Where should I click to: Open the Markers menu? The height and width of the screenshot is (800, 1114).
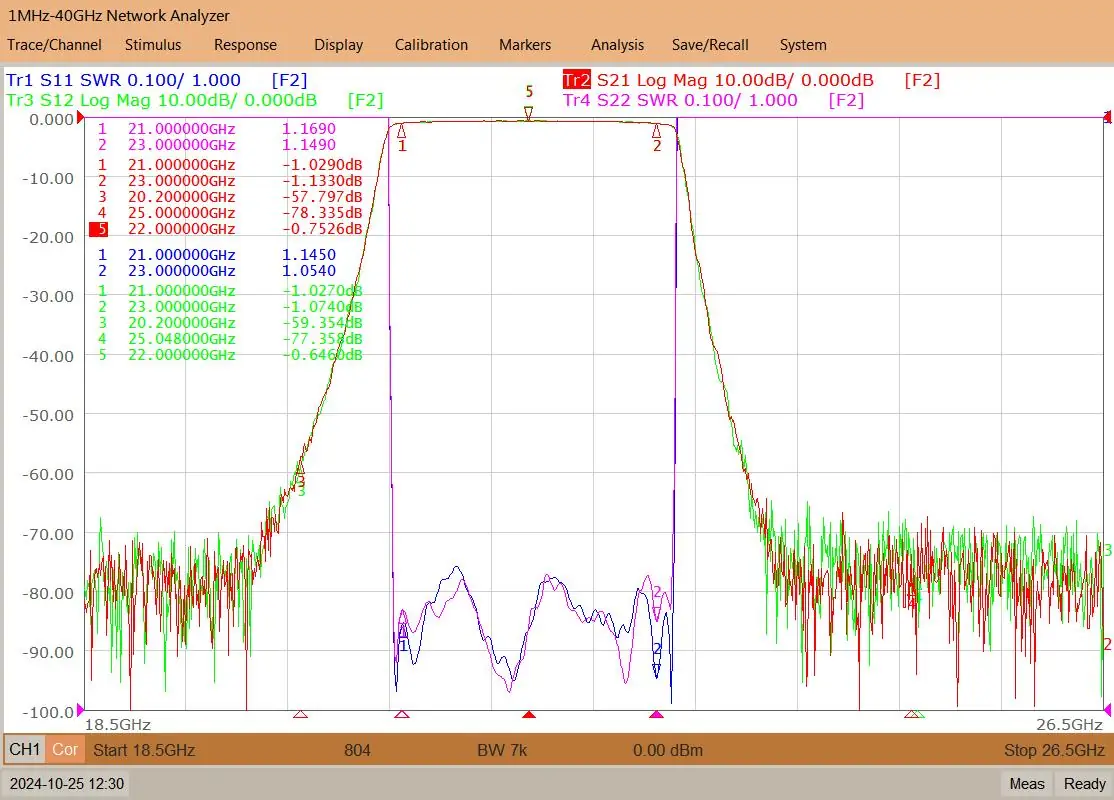point(525,45)
